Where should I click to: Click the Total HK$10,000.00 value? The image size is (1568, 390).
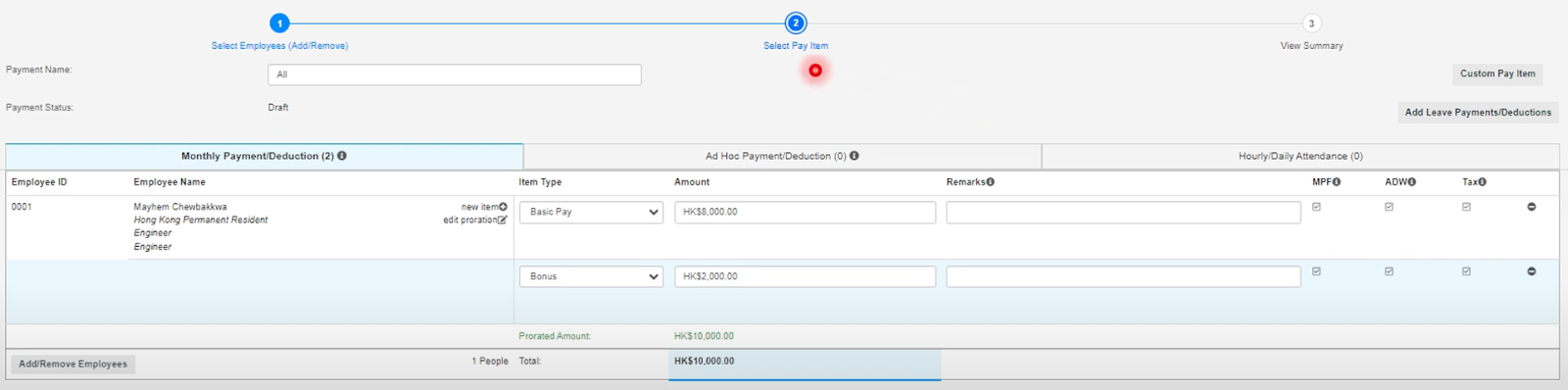coord(704,361)
